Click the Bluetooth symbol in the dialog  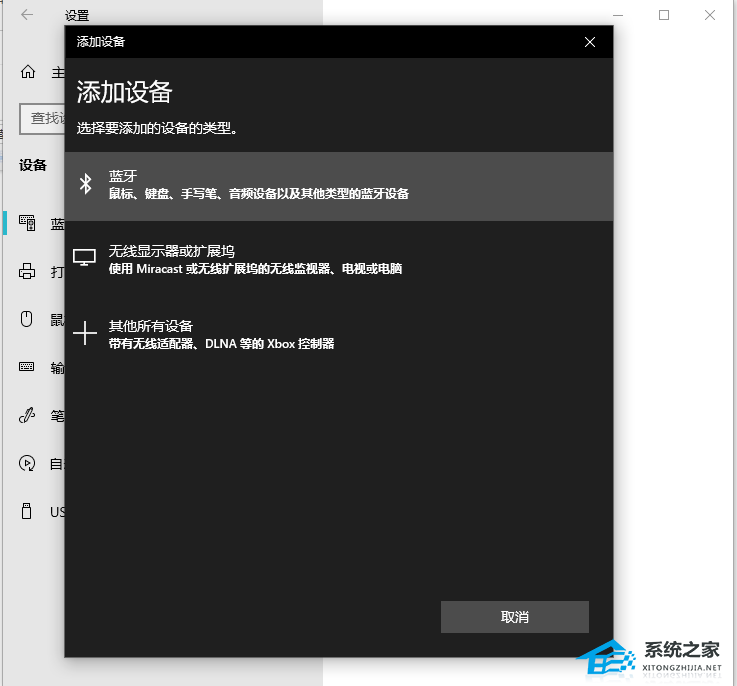pyautogui.click(x=86, y=183)
